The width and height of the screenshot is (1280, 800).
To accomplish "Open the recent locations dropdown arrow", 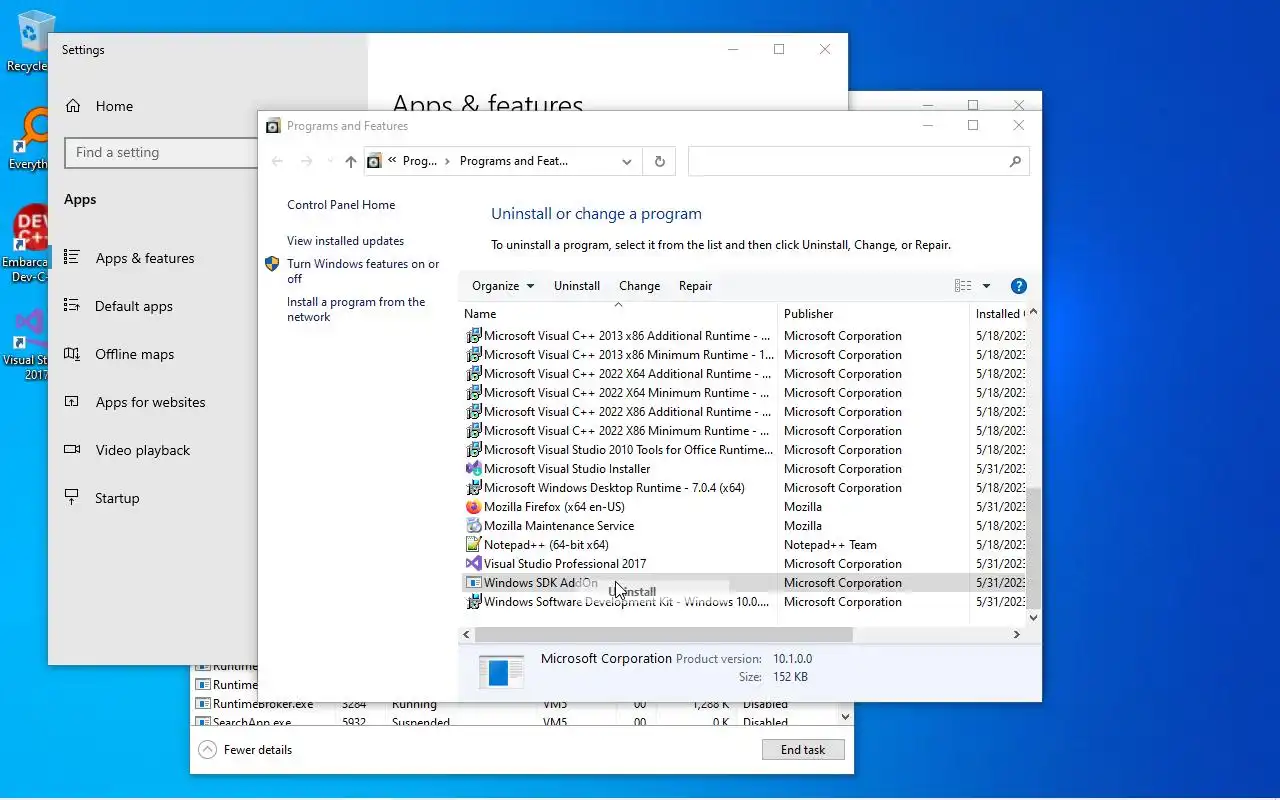I will 330,161.
